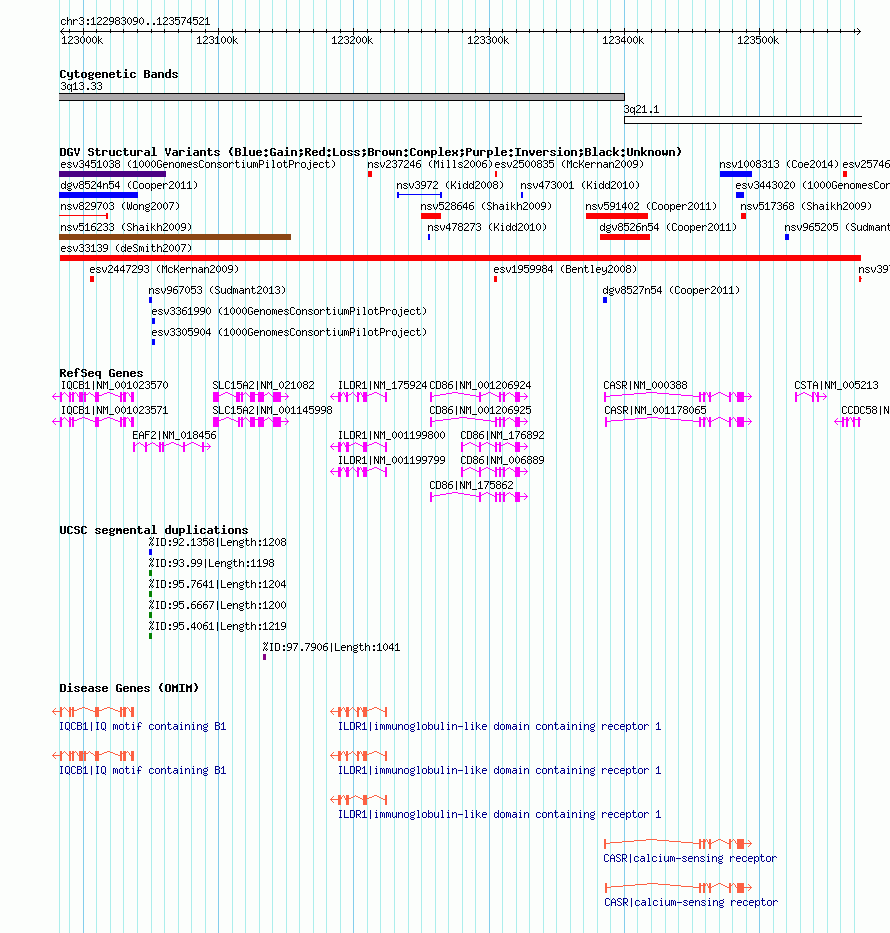Image resolution: width=890 pixels, height=933 pixels.
Task: Click the 3q13.33 cytogenetic band bar
Action: [342, 97]
